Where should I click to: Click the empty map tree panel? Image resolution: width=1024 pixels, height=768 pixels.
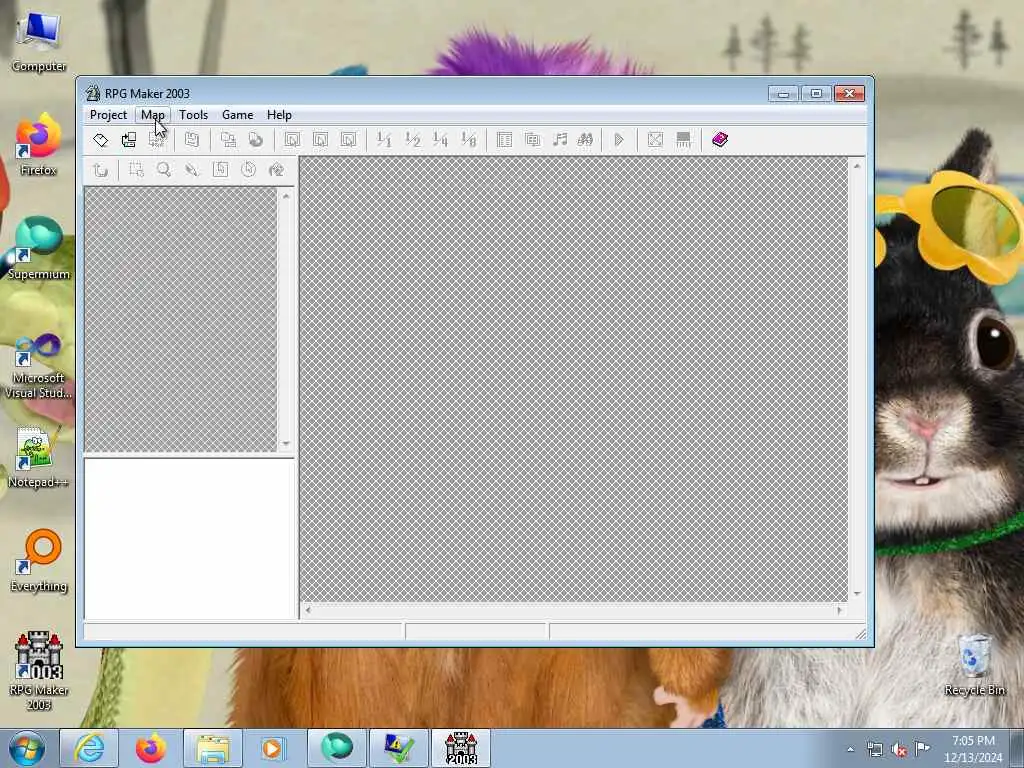tap(189, 538)
